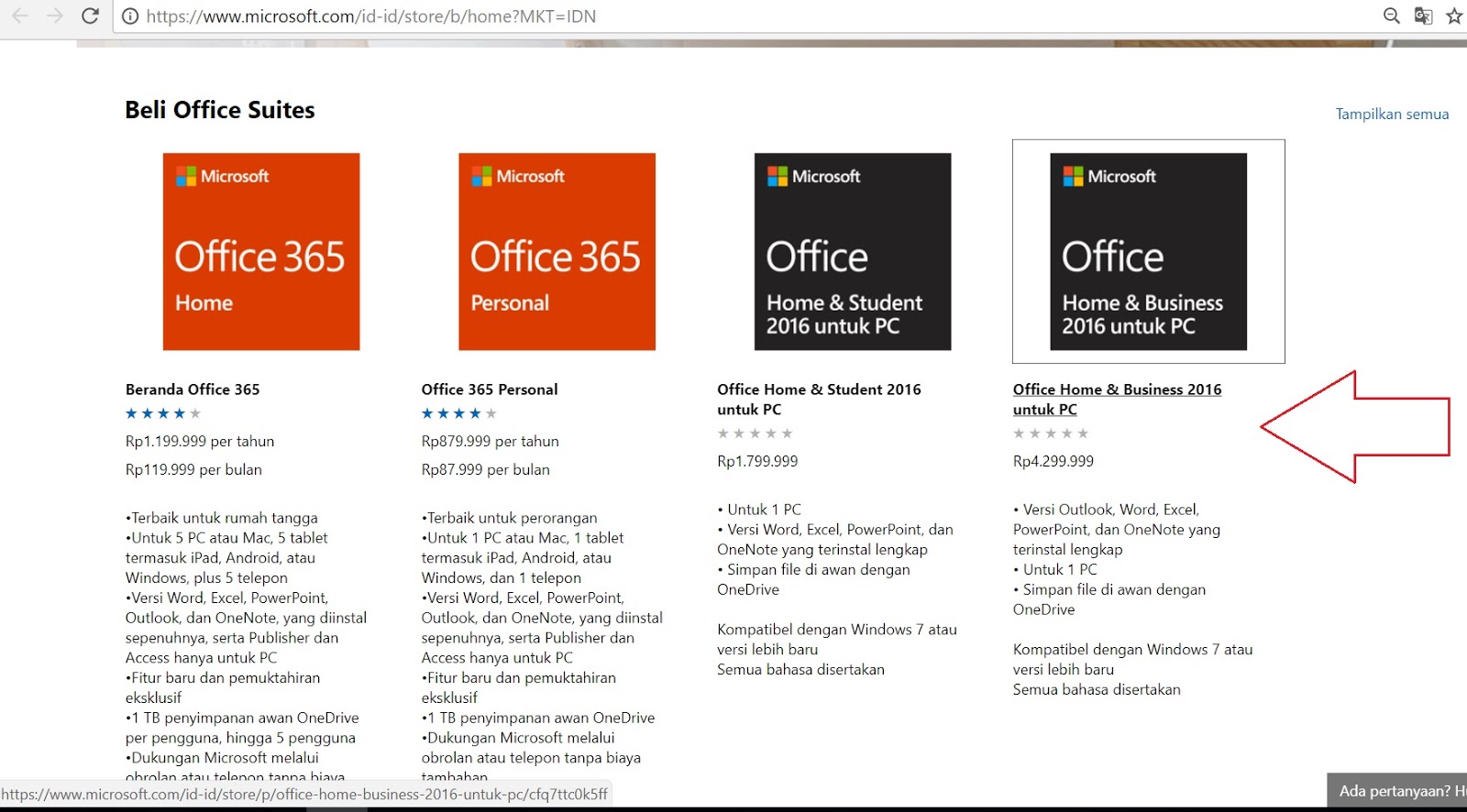Screen dimensions: 1467x812
Task: Open the Office 365 Home product image
Action: tap(261, 251)
